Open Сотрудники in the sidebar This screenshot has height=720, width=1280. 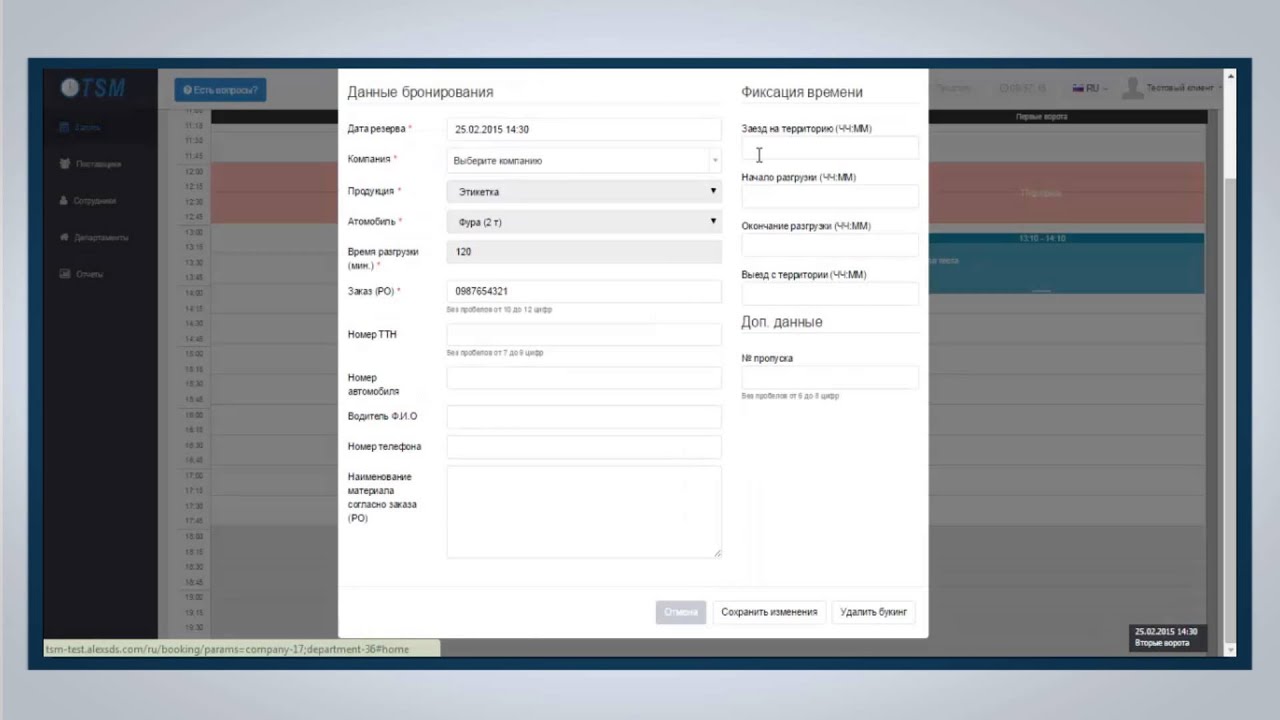(x=95, y=201)
